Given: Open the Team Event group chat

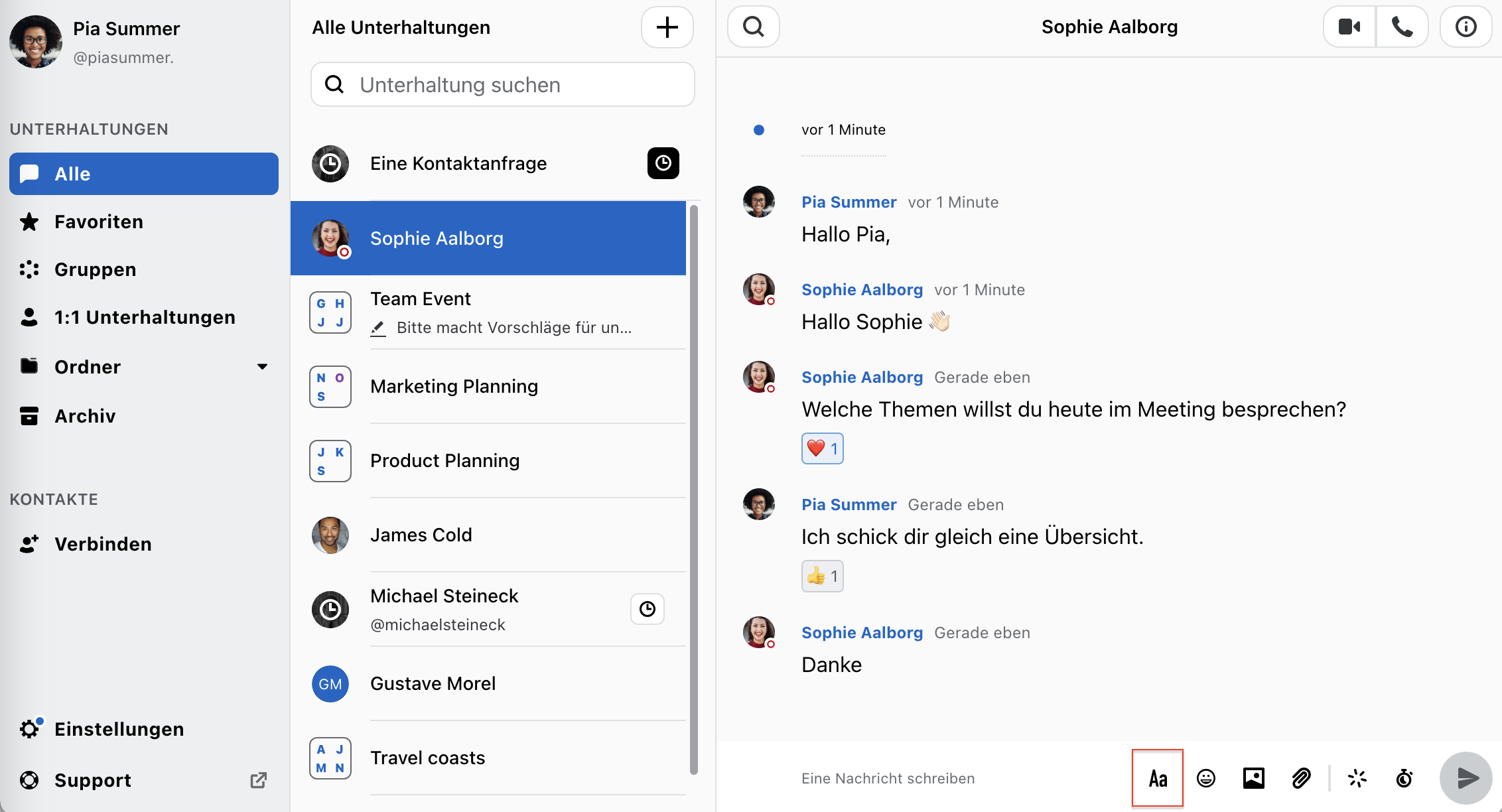Looking at the screenshot, I should tap(488, 312).
